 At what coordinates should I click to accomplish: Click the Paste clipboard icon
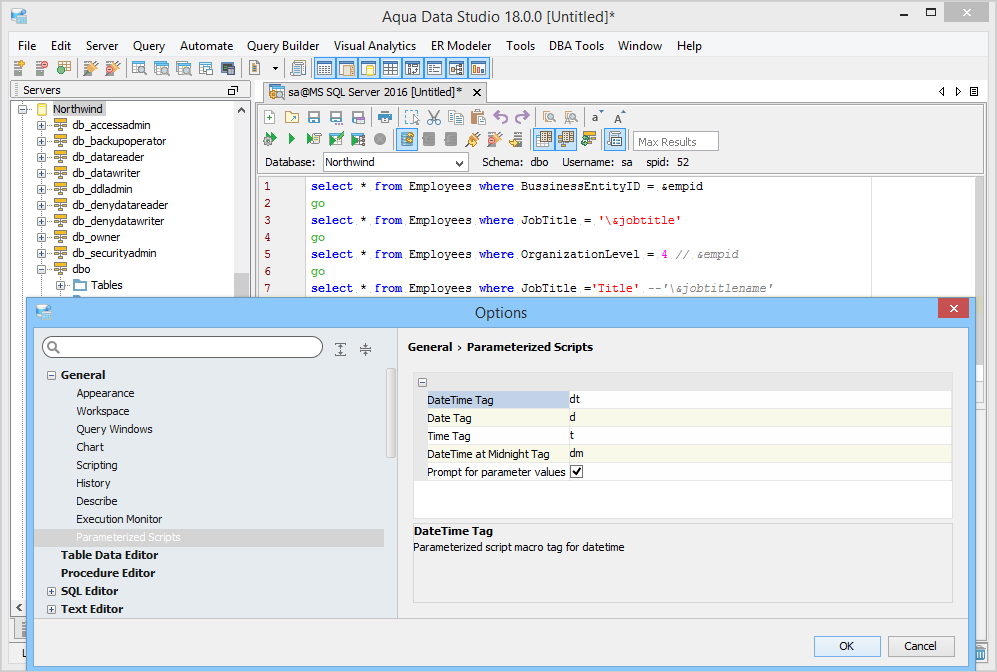pos(478,117)
